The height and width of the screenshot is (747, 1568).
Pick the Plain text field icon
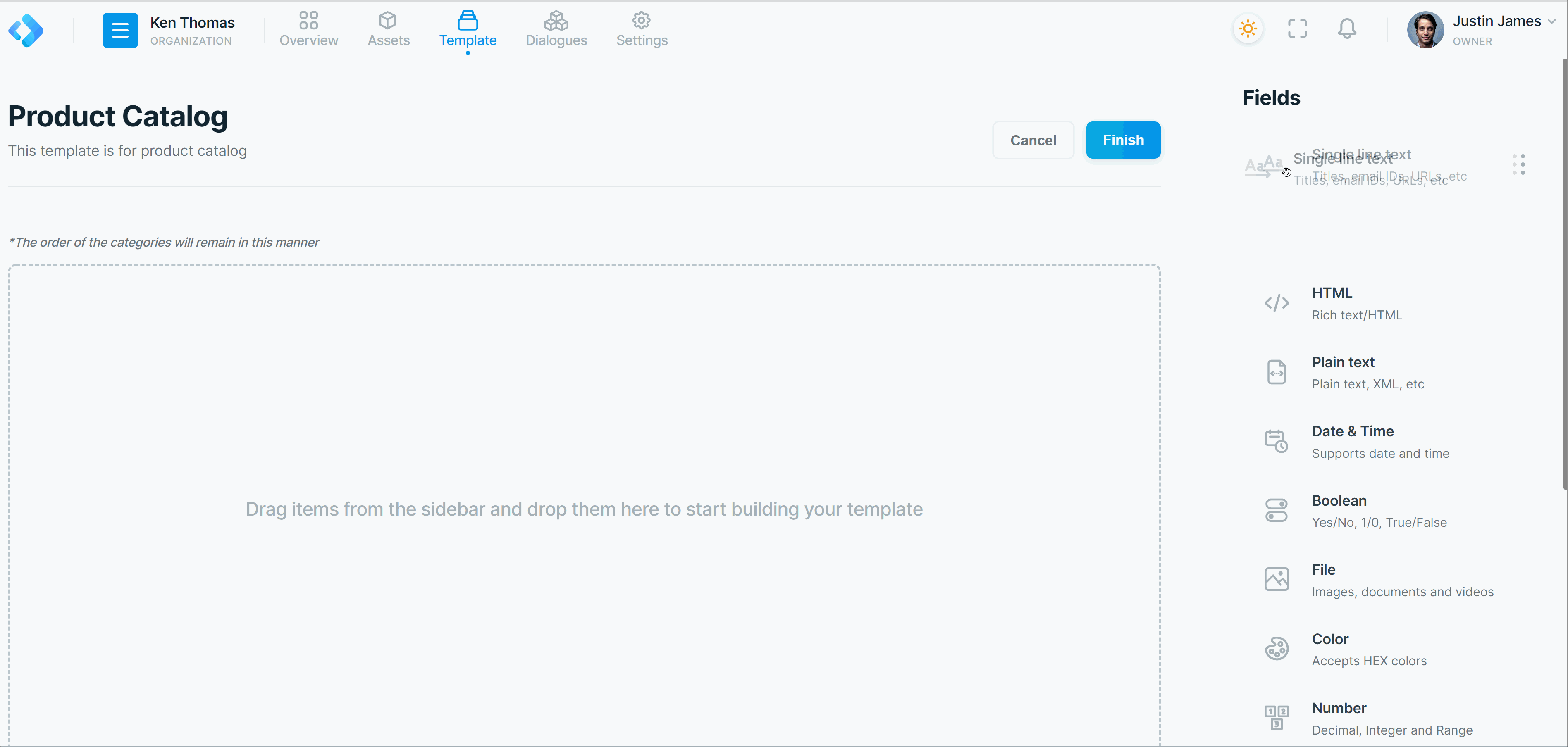[1277, 372]
